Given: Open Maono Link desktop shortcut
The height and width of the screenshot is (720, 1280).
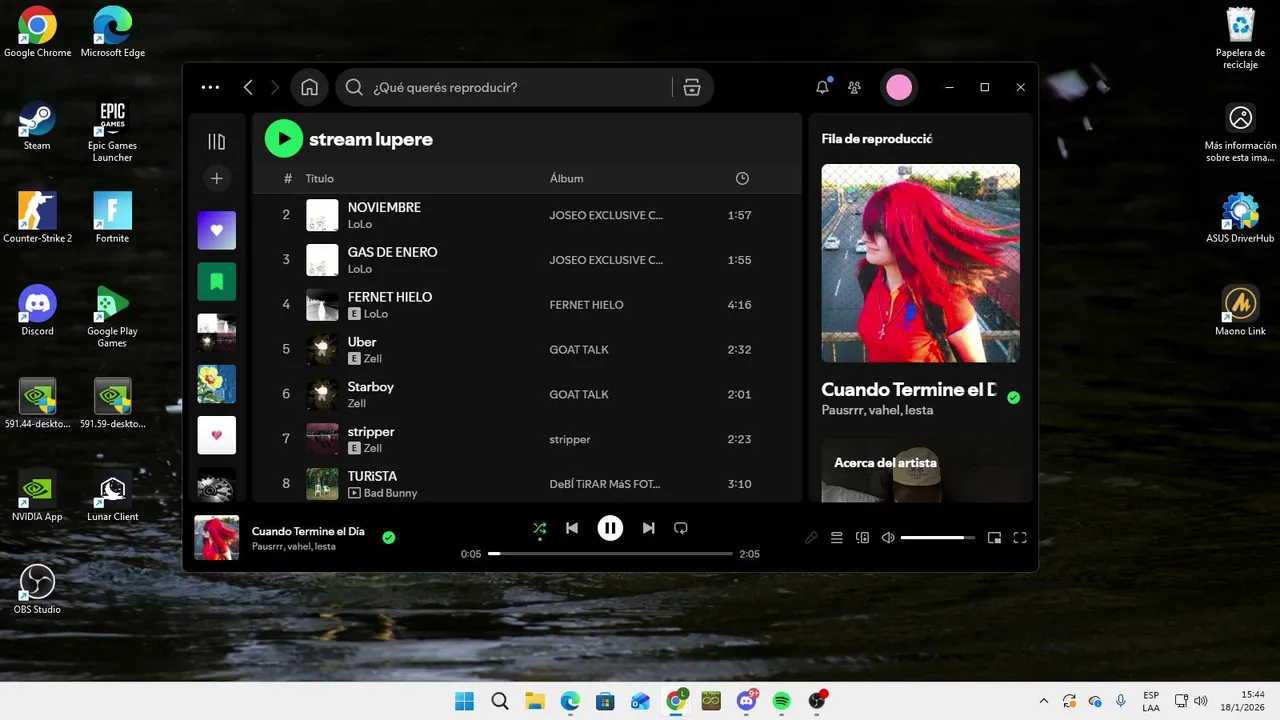Looking at the screenshot, I should point(1240,311).
